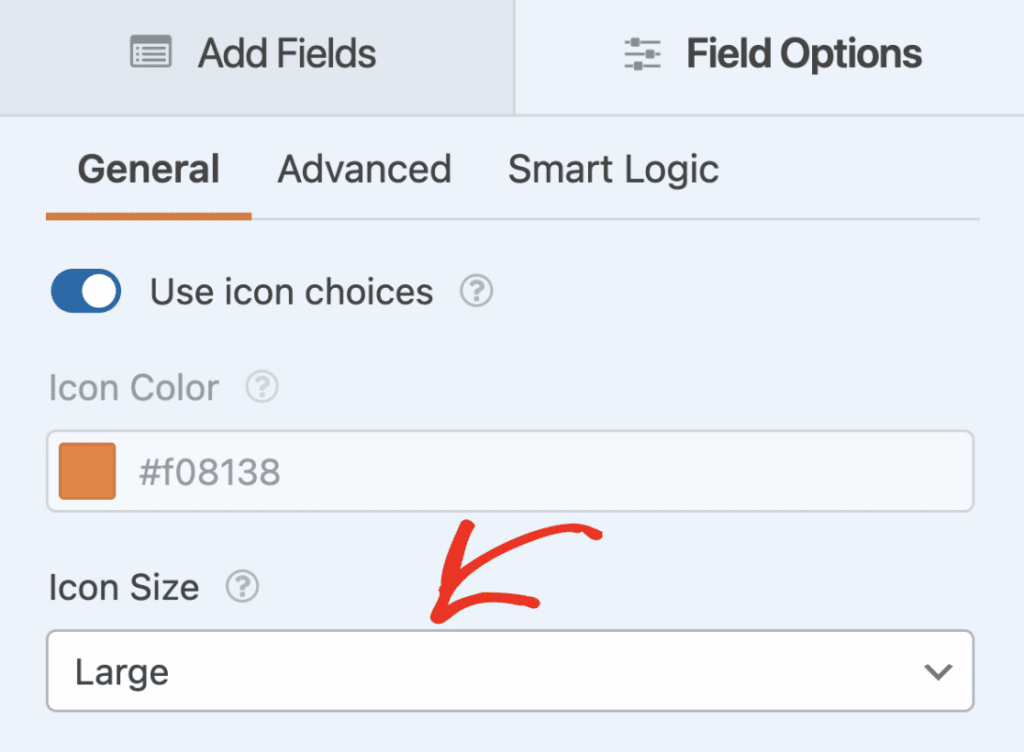Click the Field Options sliders icon
Viewport: 1024px width, 752px height.
coord(644,54)
